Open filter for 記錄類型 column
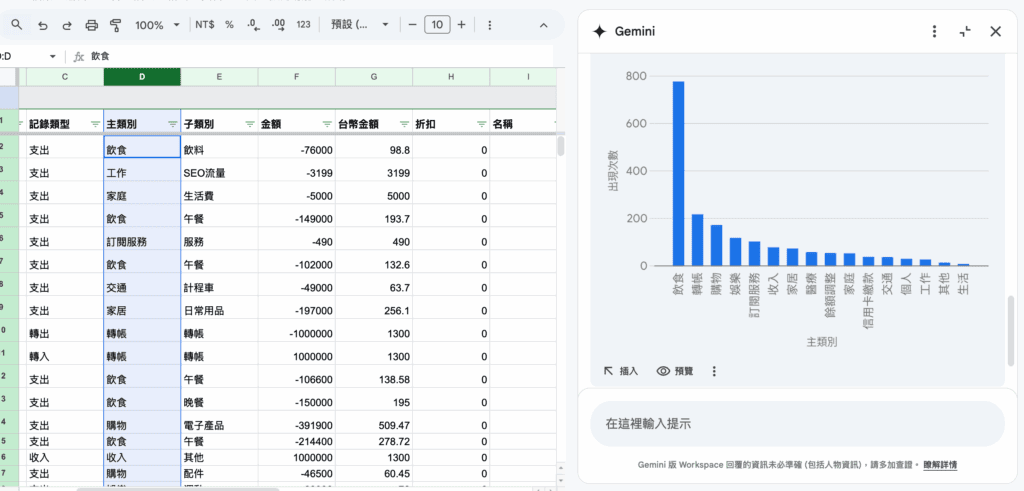1024x491 pixels. 95,123
